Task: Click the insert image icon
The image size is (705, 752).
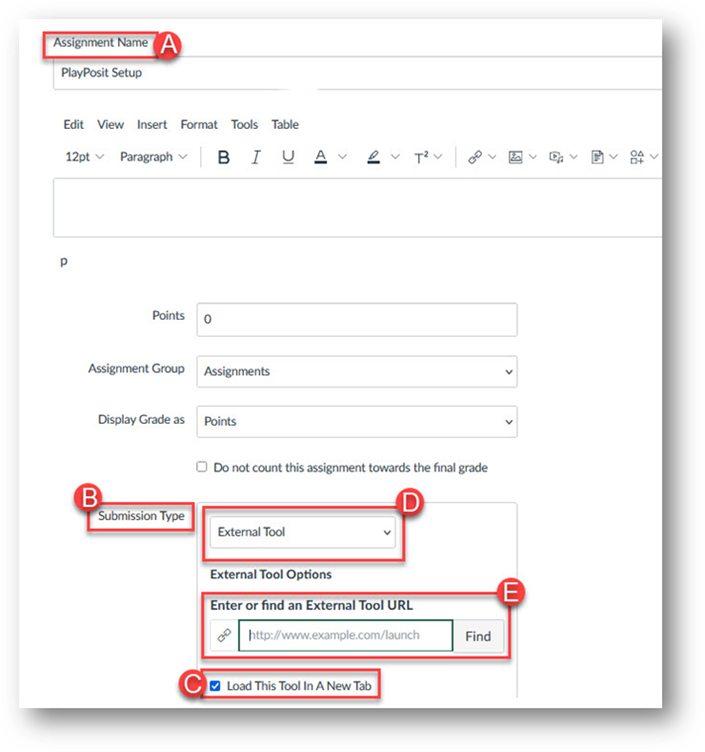Action: pyautogui.click(x=515, y=157)
